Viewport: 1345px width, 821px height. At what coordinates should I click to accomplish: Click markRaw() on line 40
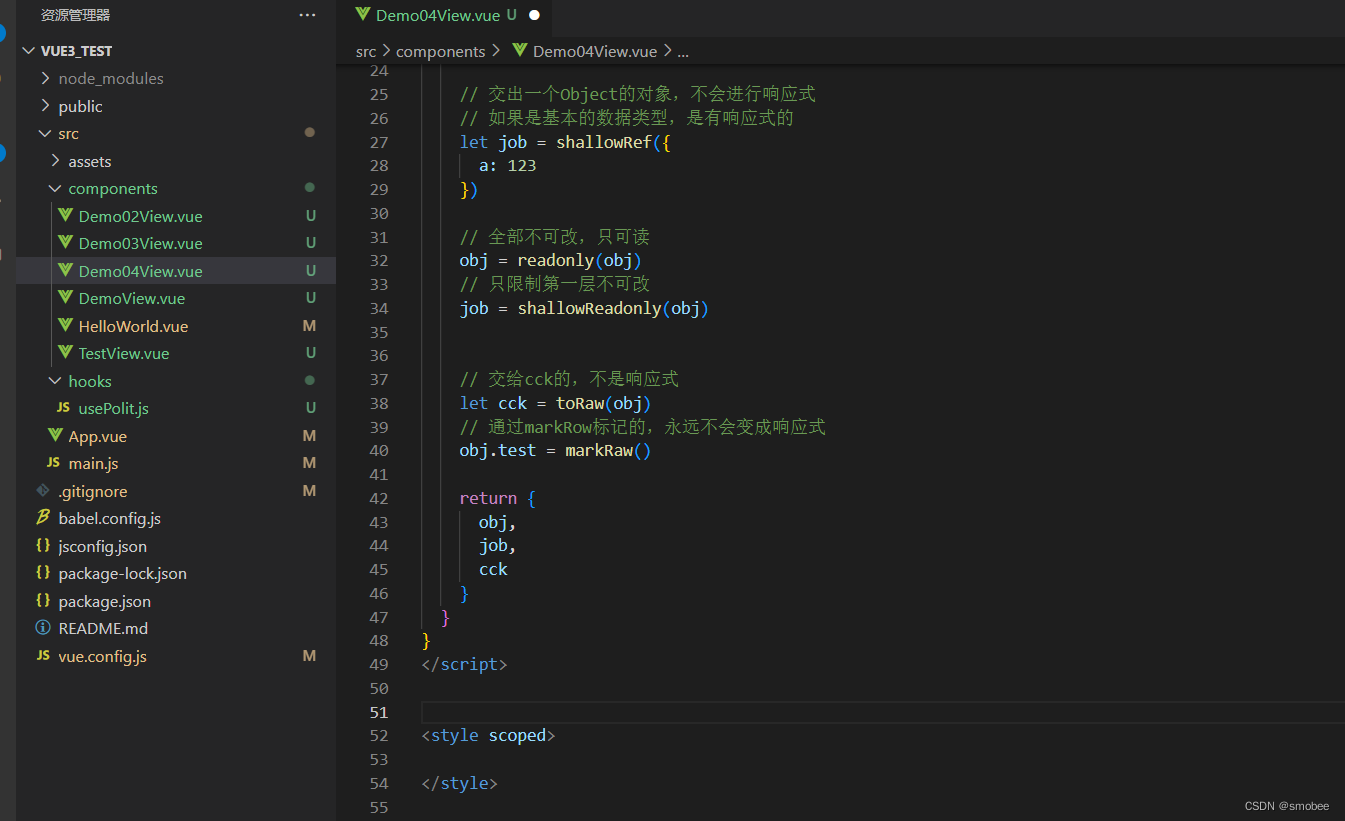pyautogui.click(x=608, y=450)
